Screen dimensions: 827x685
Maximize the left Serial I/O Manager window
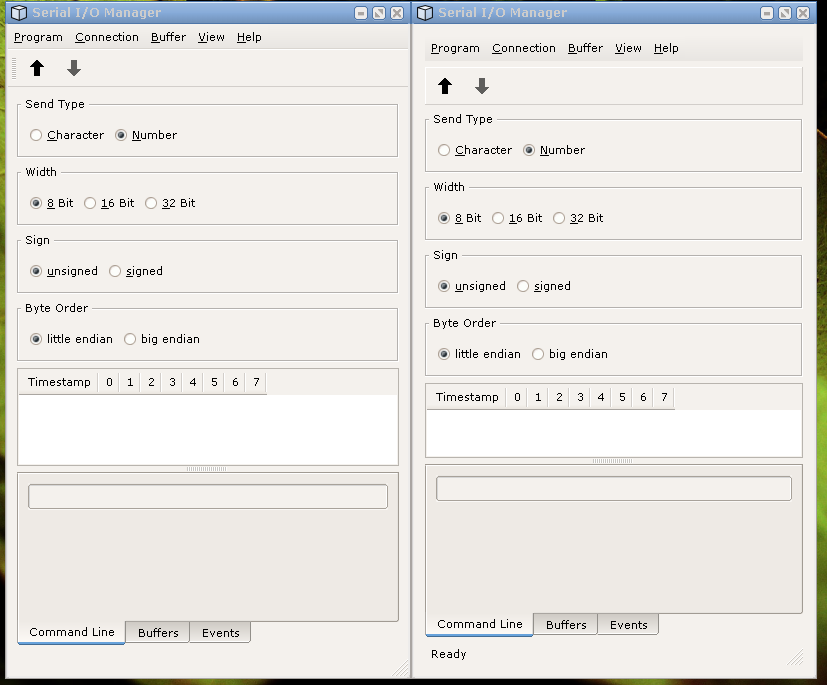(x=379, y=13)
